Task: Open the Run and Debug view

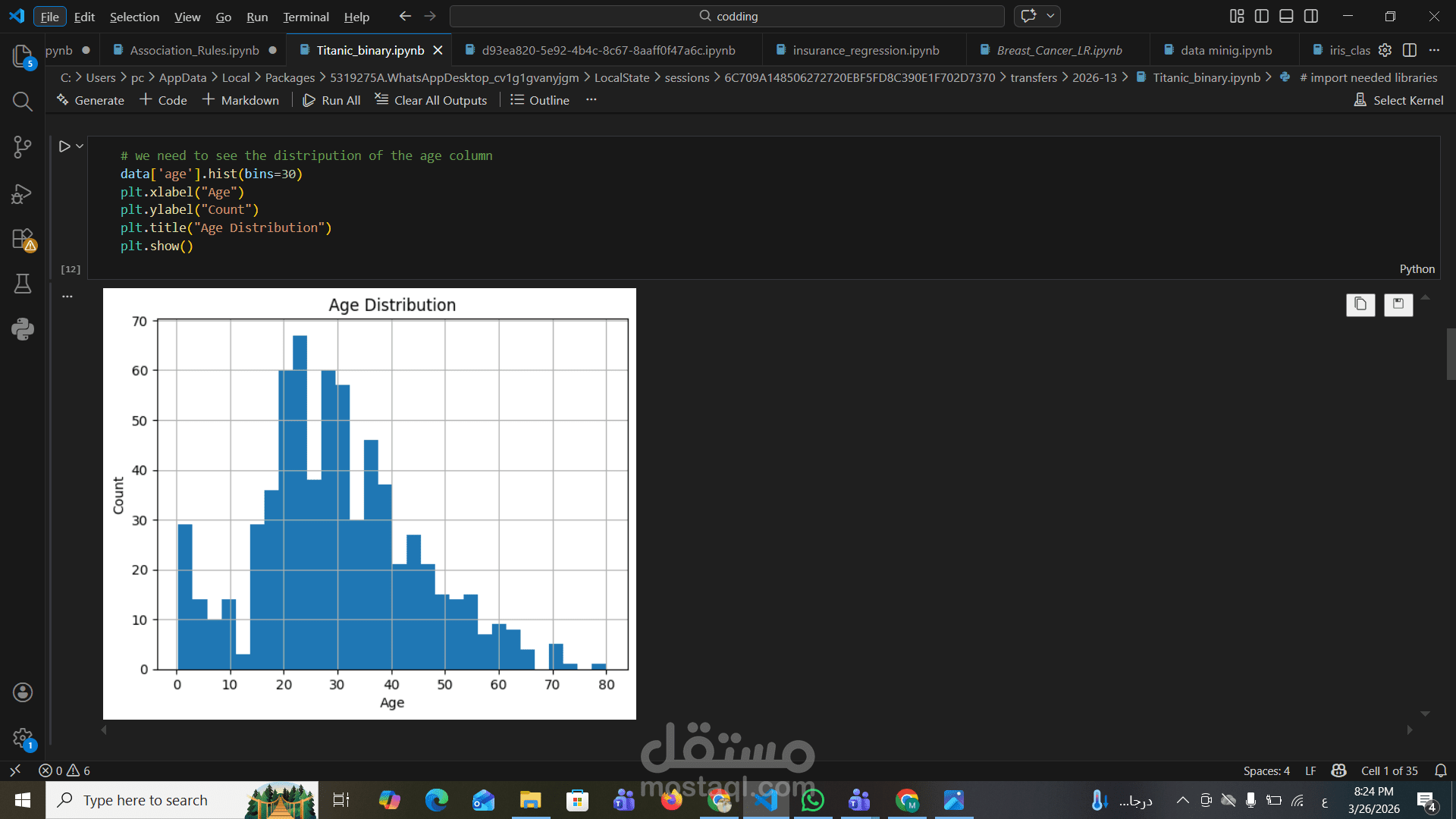Action: (x=23, y=194)
